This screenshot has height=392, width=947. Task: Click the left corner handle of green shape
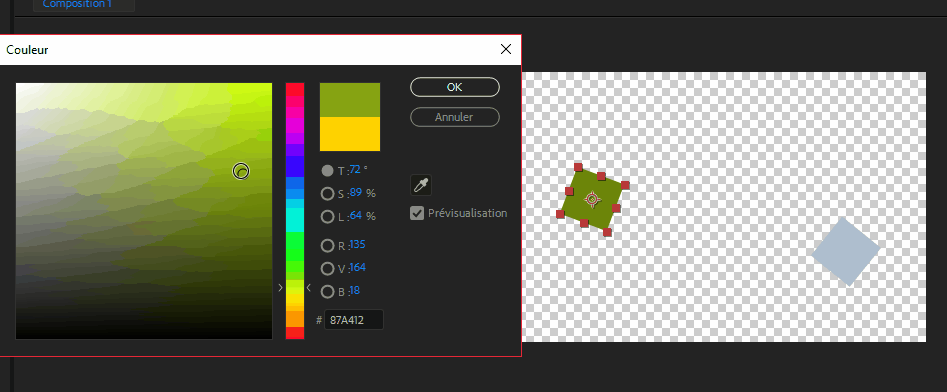(x=560, y=214)
